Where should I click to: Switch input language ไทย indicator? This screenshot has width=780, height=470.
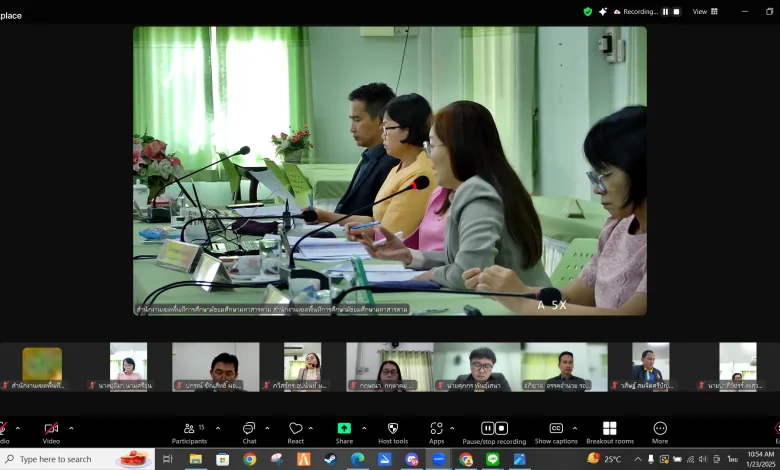pyautogui.click(x=732, y=459)
